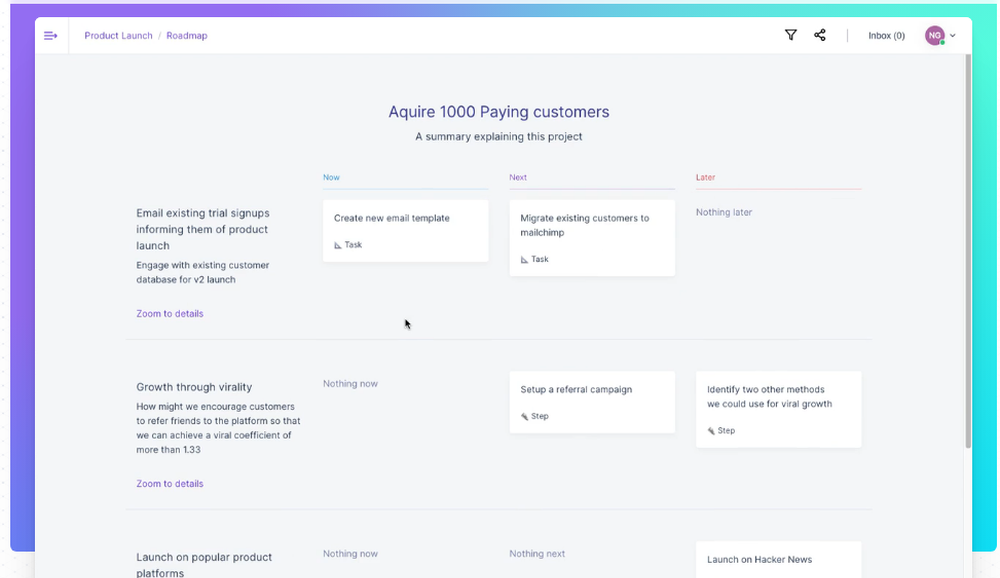The height and width of the screenshot is (578, 1000).
Task: Click Step icon on Setup a referral campaign card
Action: (x=525, y=417)
